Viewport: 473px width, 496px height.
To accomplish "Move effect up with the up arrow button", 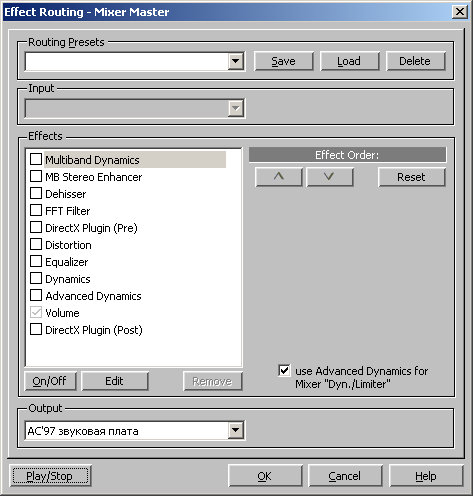I will tap(279, 177).
